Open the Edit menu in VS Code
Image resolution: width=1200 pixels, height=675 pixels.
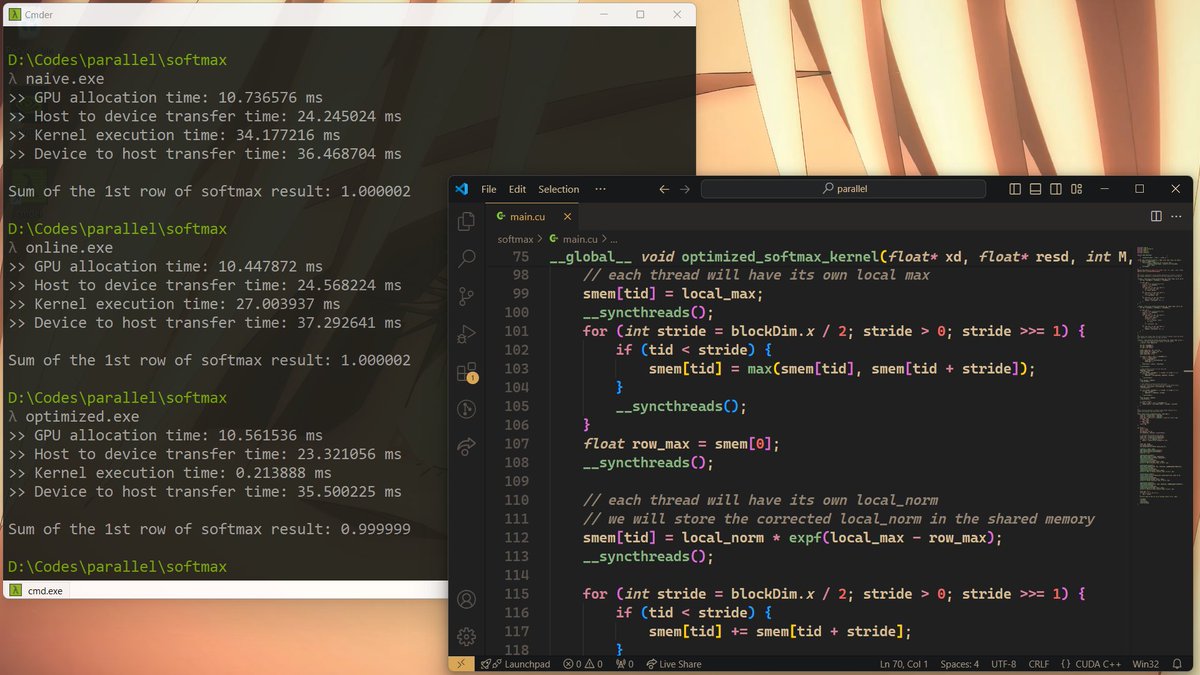(x=517, y=189)
